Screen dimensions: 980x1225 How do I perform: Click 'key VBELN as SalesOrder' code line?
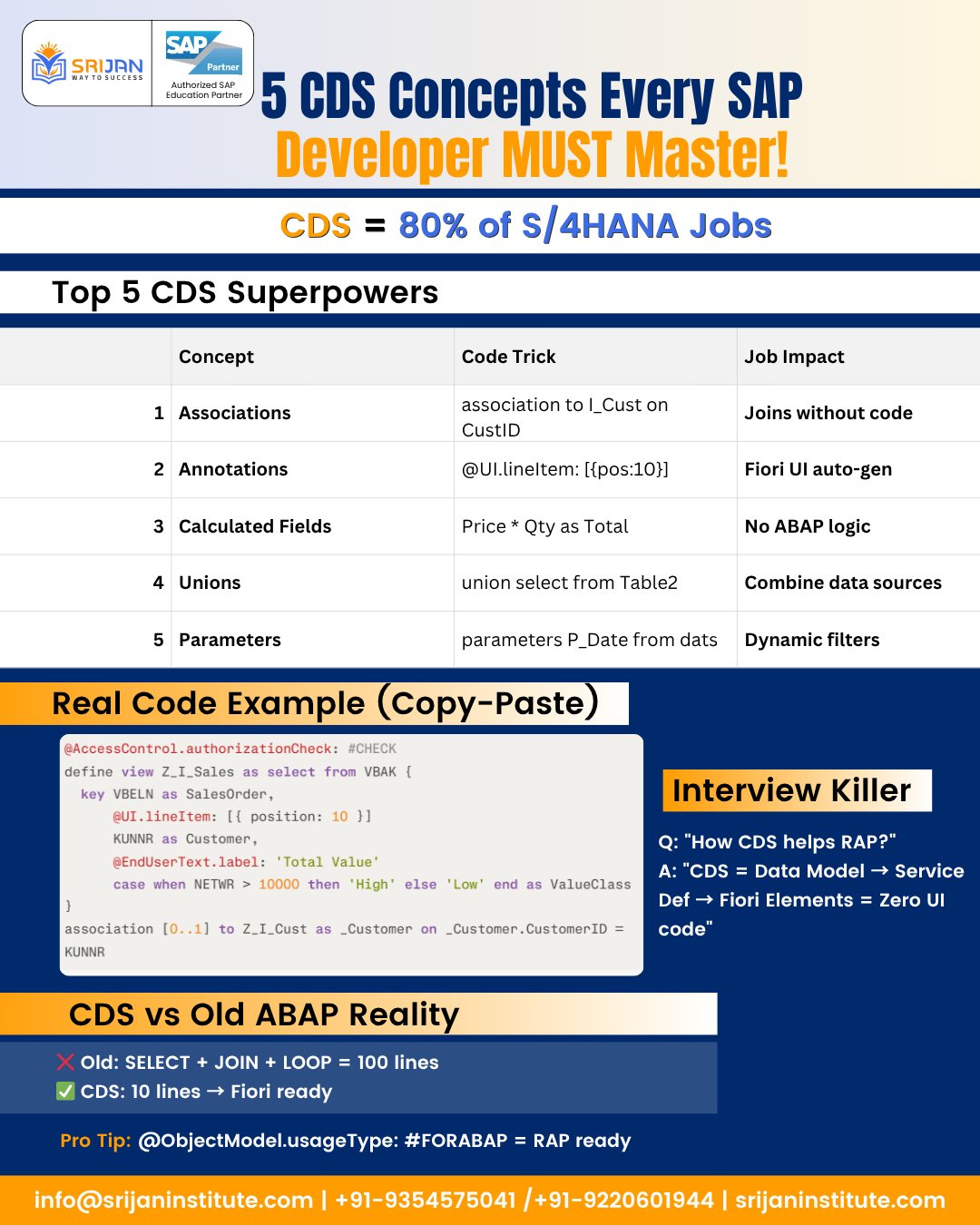click(177, 794)
